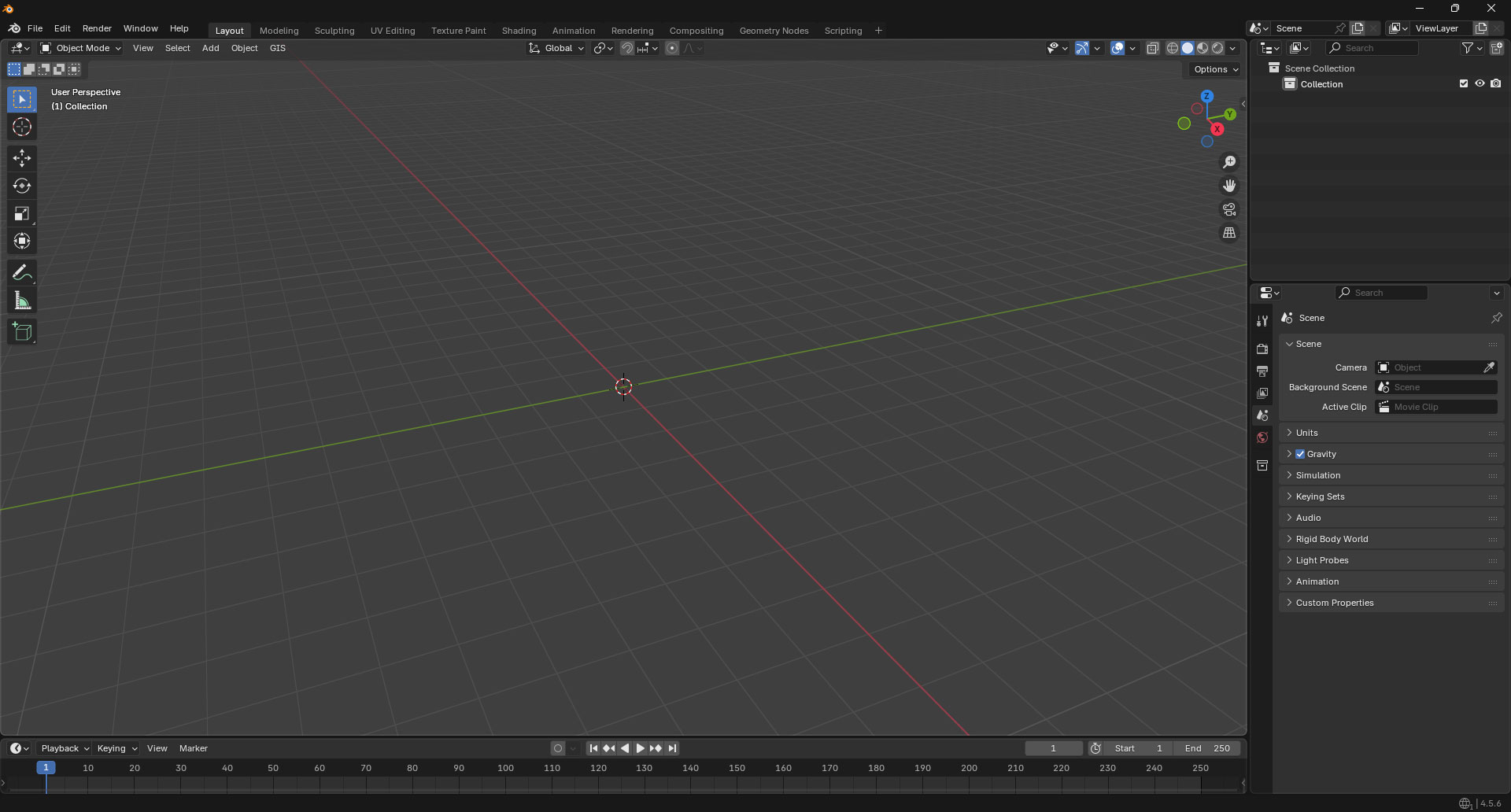Open the timeline Marker menu
Viewport: 1511px width, 812px height.
tap(194, 748)
